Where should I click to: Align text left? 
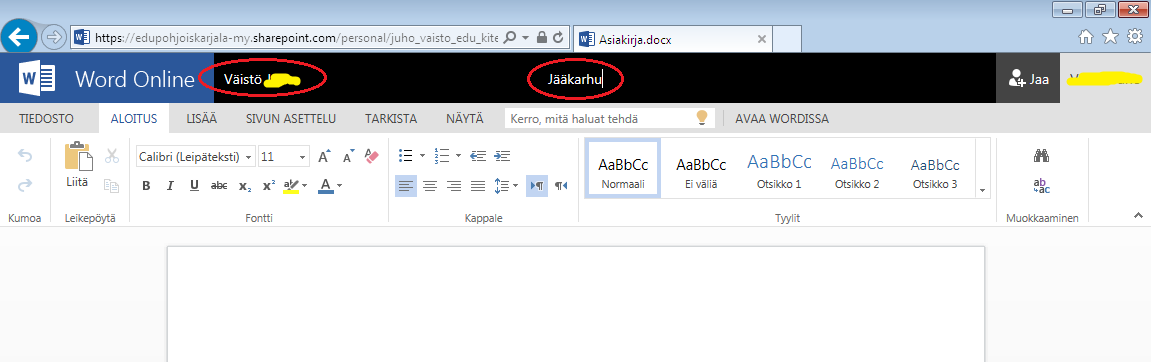click(x=406, y=186)
